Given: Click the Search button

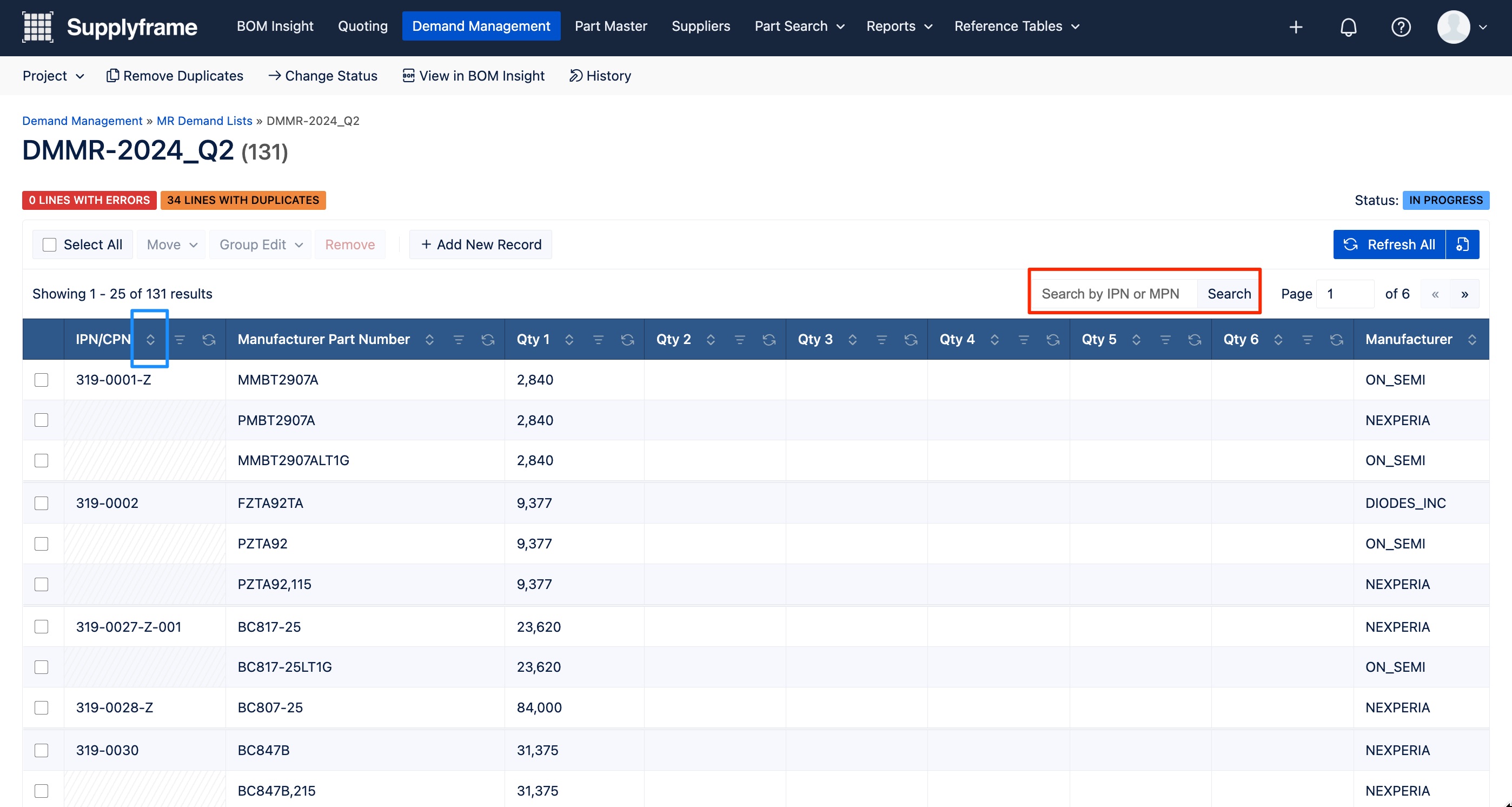Looking at the screenshot, I should tap(1229, 294).
